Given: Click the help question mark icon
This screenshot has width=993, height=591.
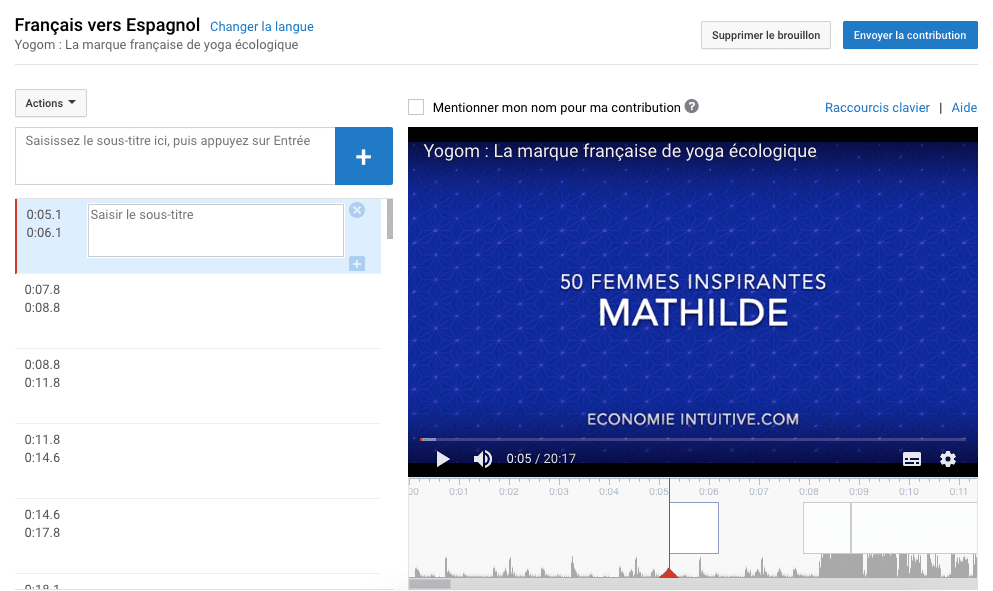Looking at the screenshot, I should 692,107.
